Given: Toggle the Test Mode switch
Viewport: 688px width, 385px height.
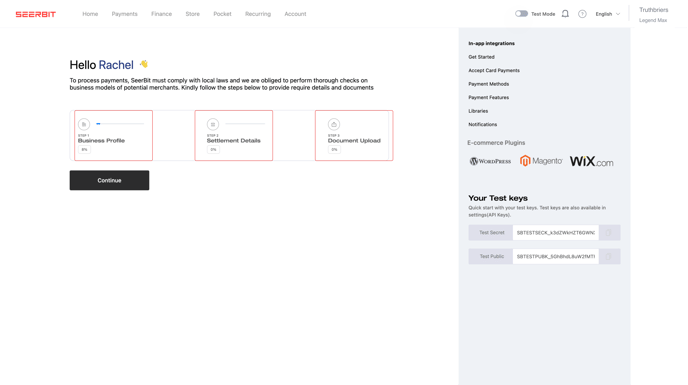Looking at the screenshot, I should (521, 14).
